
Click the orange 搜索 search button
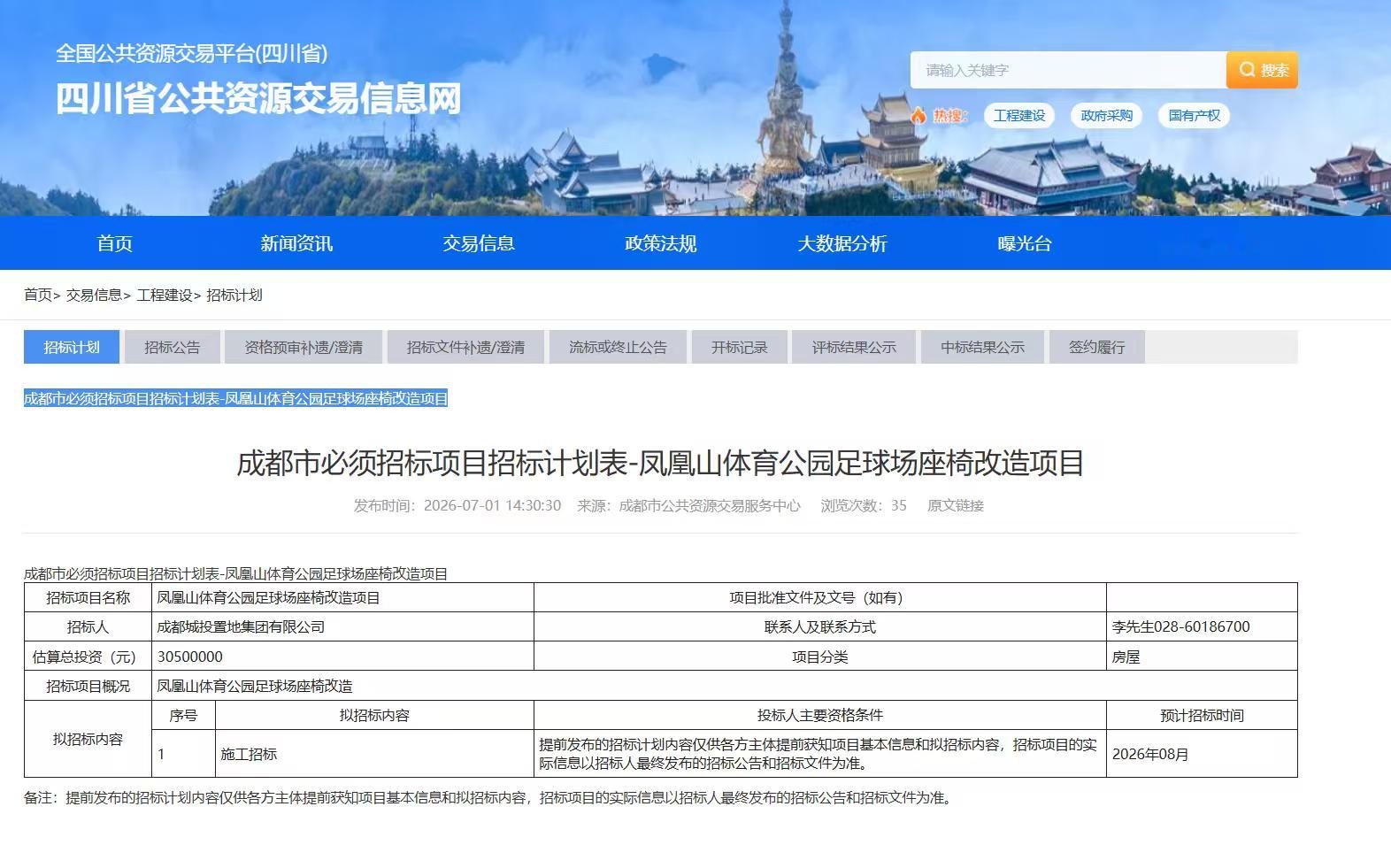tap(1262, 70)
